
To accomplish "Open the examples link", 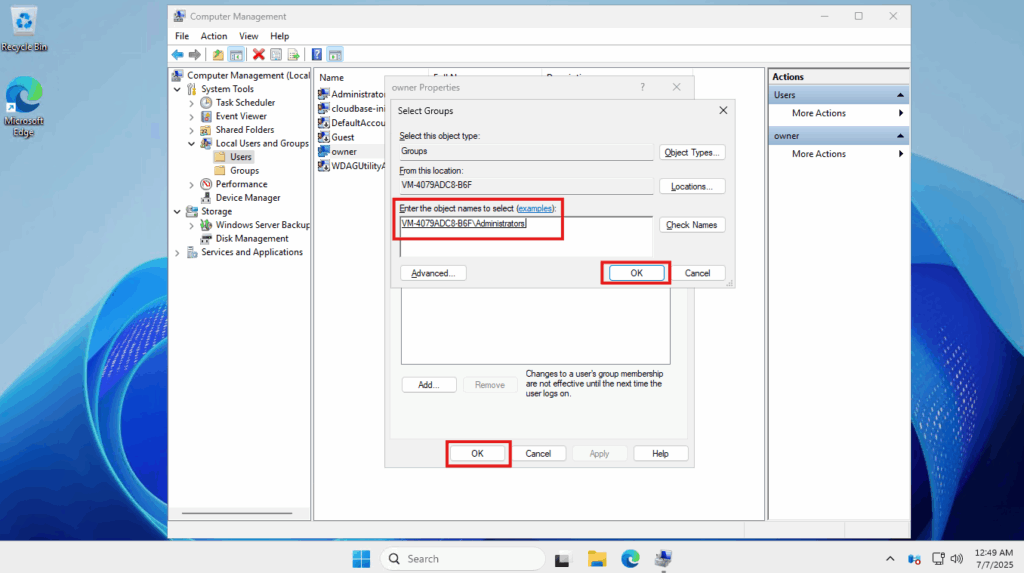I will tap(533, 207).
